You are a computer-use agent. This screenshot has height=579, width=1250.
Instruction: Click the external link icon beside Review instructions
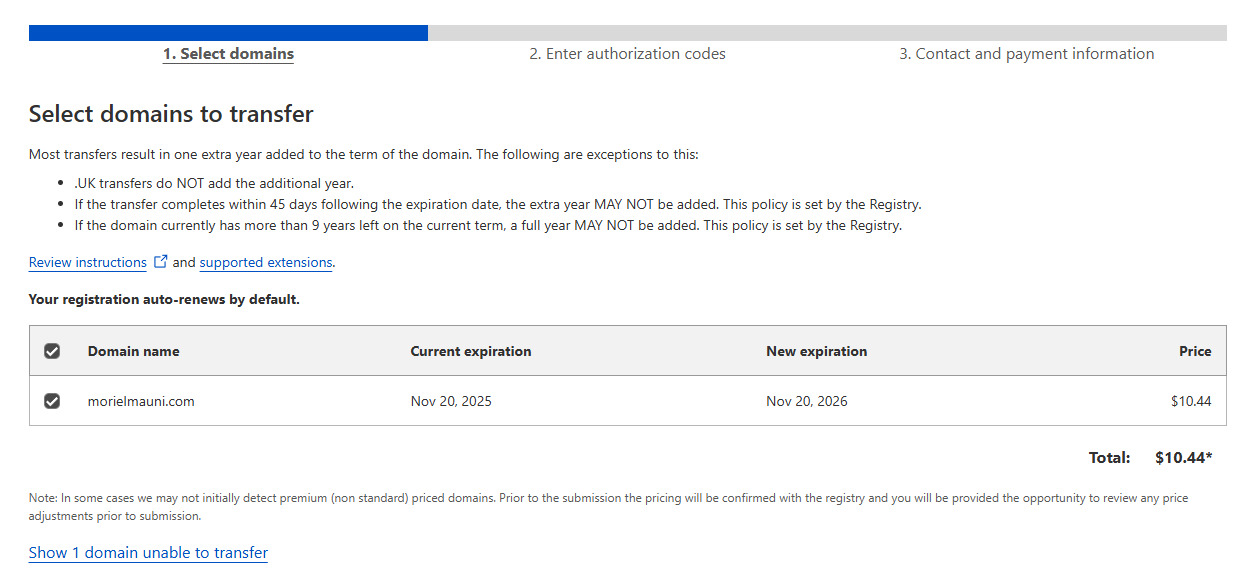160,262
